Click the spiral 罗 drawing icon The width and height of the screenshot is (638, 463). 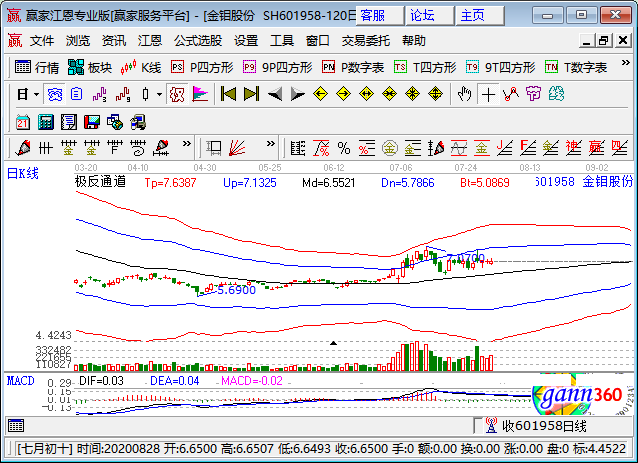tap(138, 148)
